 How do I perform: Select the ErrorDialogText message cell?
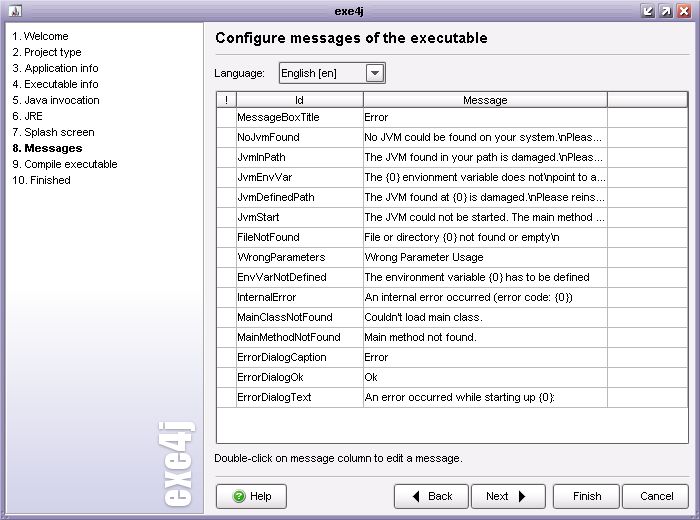[x=485, y=397]
